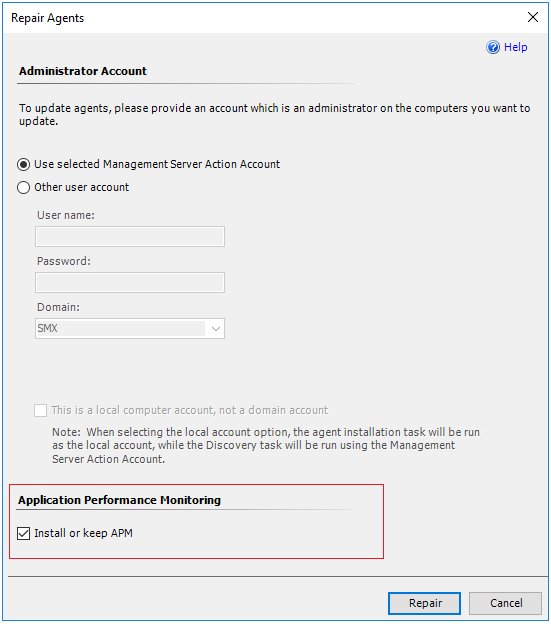Click into the User name text field
Viewport: 551px width, 624px height.
(130, 237)
